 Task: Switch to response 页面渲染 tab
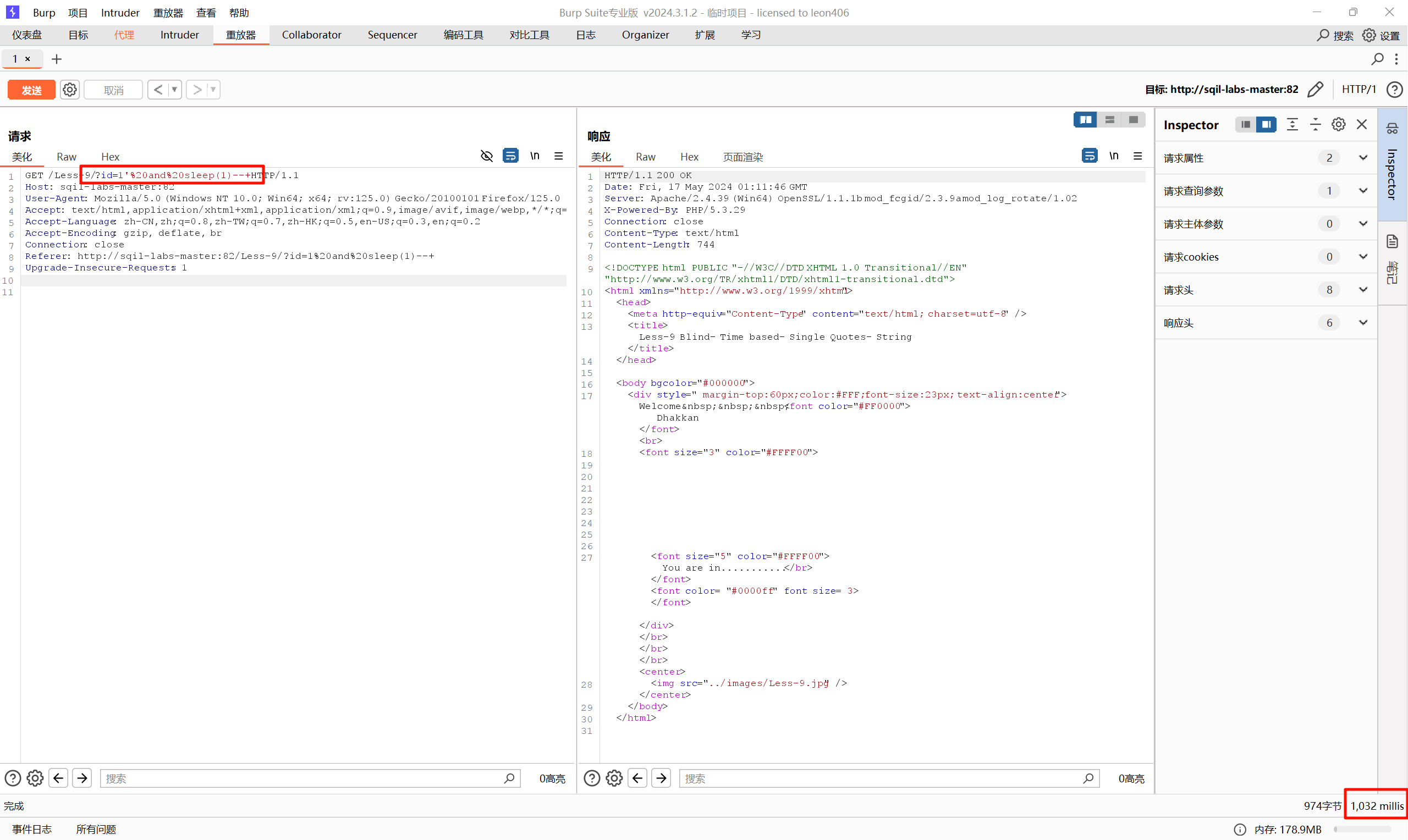click(x=743, y=157)
